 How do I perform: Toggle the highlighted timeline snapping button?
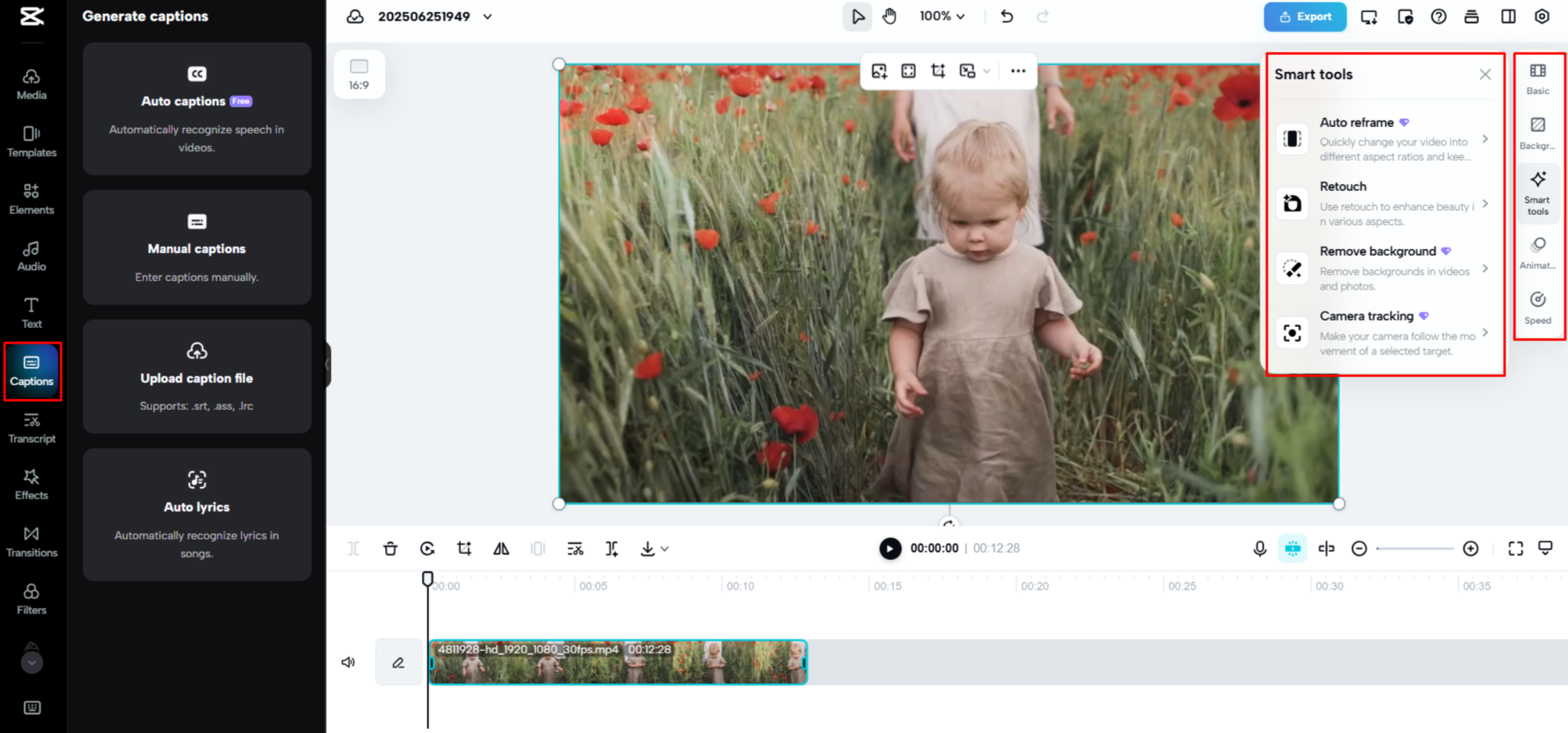click(x=1292, y=549)
